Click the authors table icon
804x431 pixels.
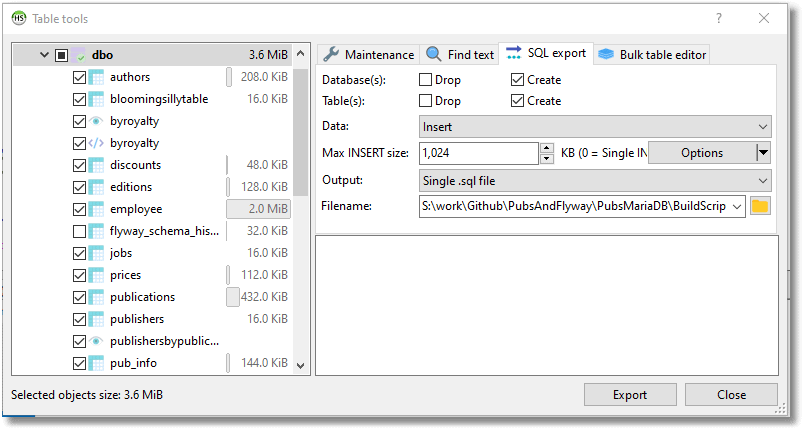[x=97, y=77]
